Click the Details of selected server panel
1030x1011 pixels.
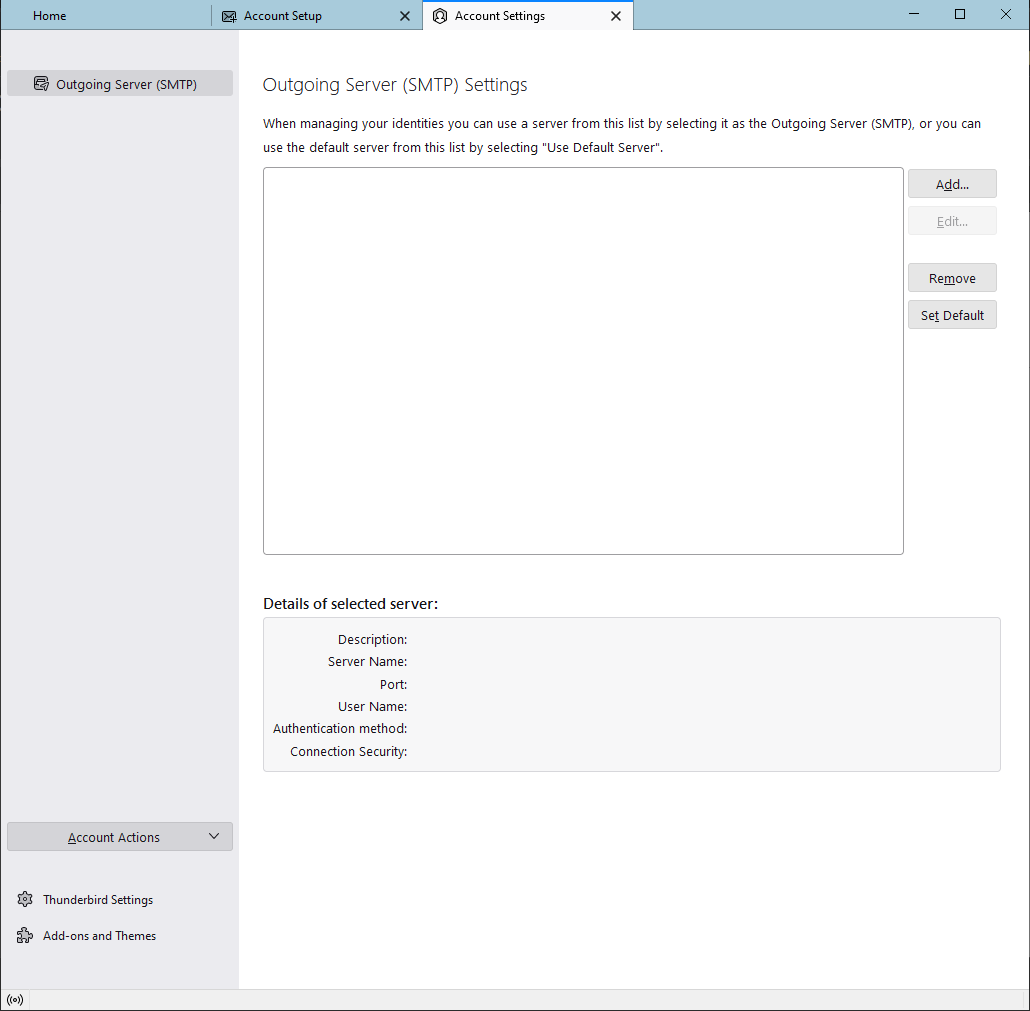pyautogui.click(x=630, y=694)
